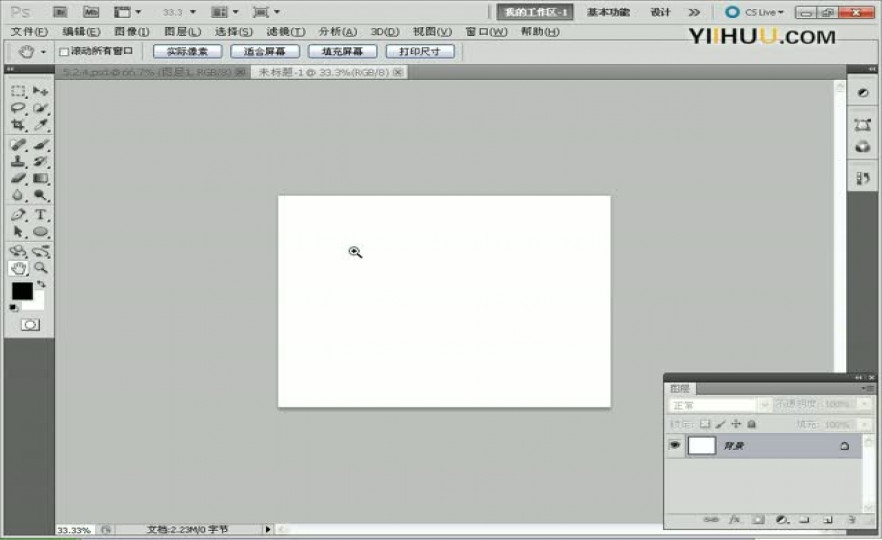Select the Brush tool
Viewport: 882px width, 540px height.
[x=40, y=145]
